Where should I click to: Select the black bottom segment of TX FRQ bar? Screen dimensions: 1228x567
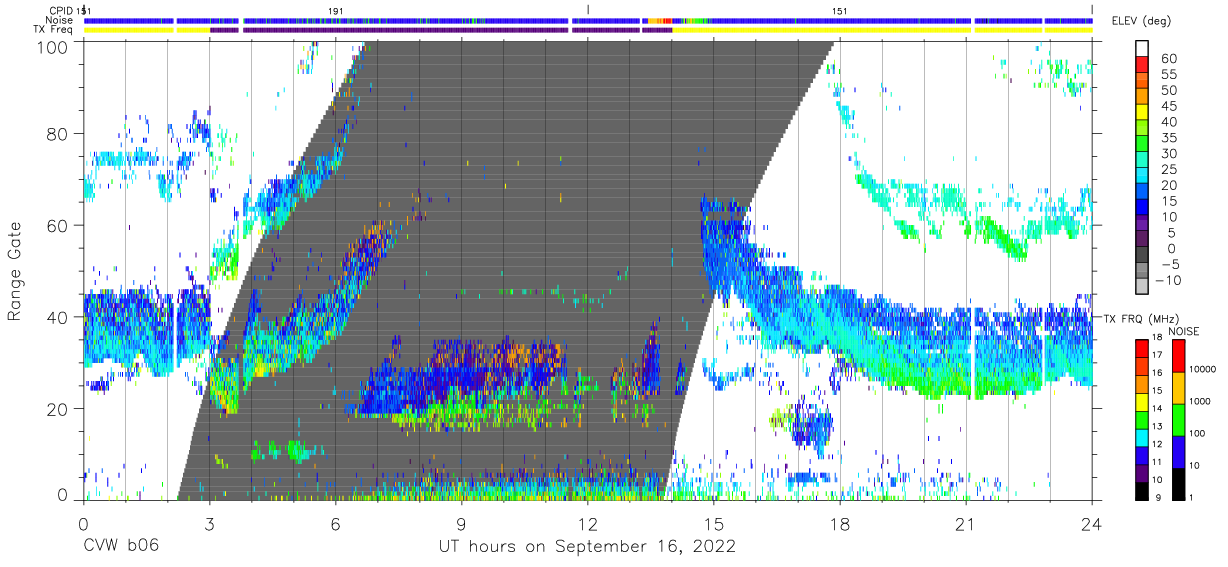pos(1141,489)
